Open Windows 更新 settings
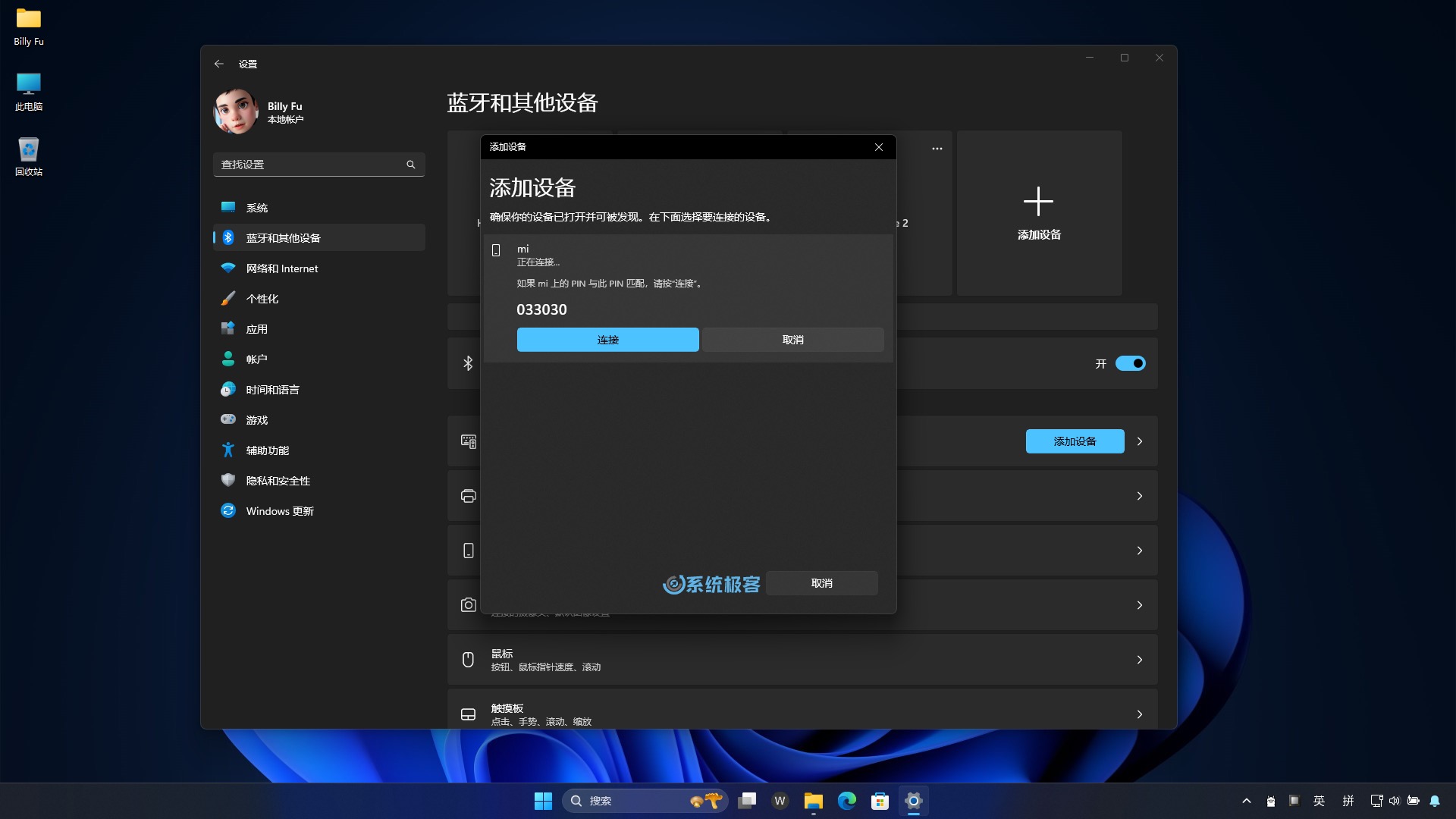Image resolution: width=1456 pixels, height=819 pixels. click(318, 511)
